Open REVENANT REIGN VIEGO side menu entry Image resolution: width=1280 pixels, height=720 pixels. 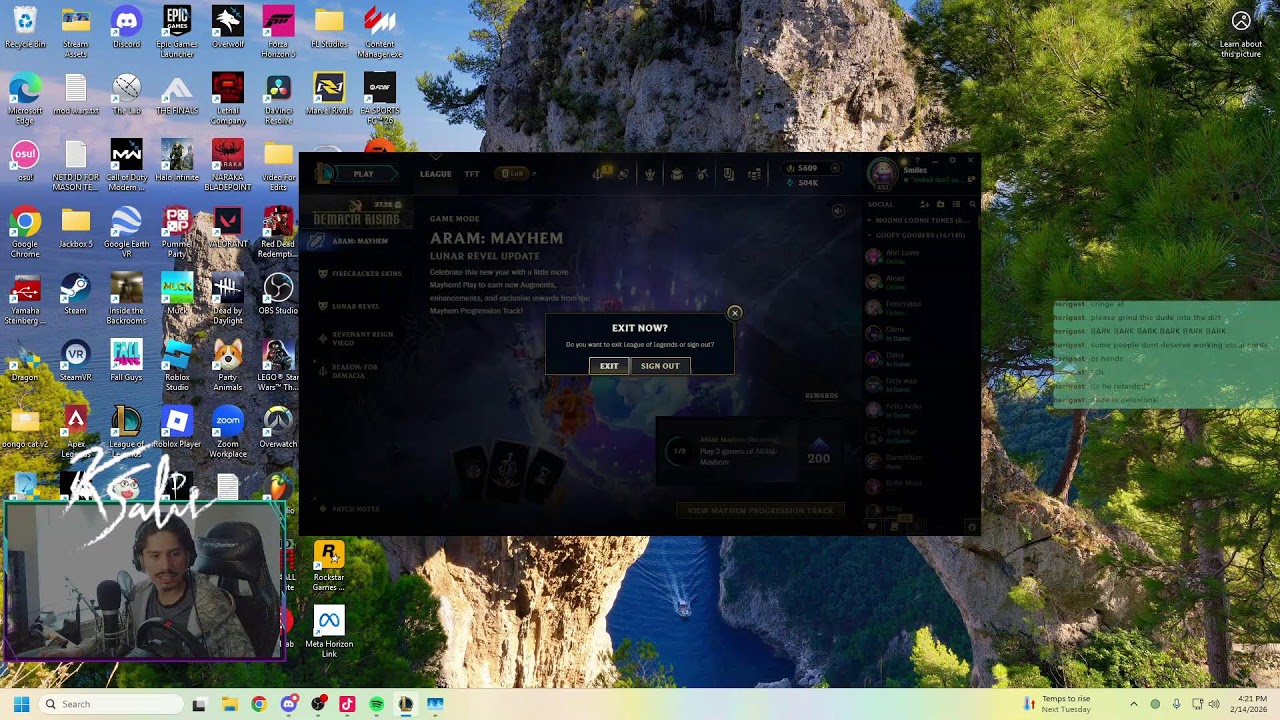point(355,338)
